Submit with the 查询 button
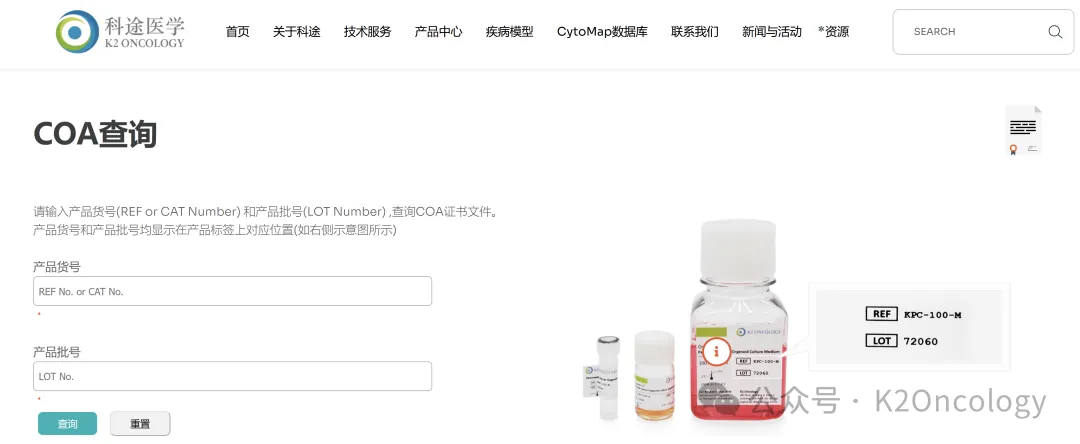 tap(68, 424)
